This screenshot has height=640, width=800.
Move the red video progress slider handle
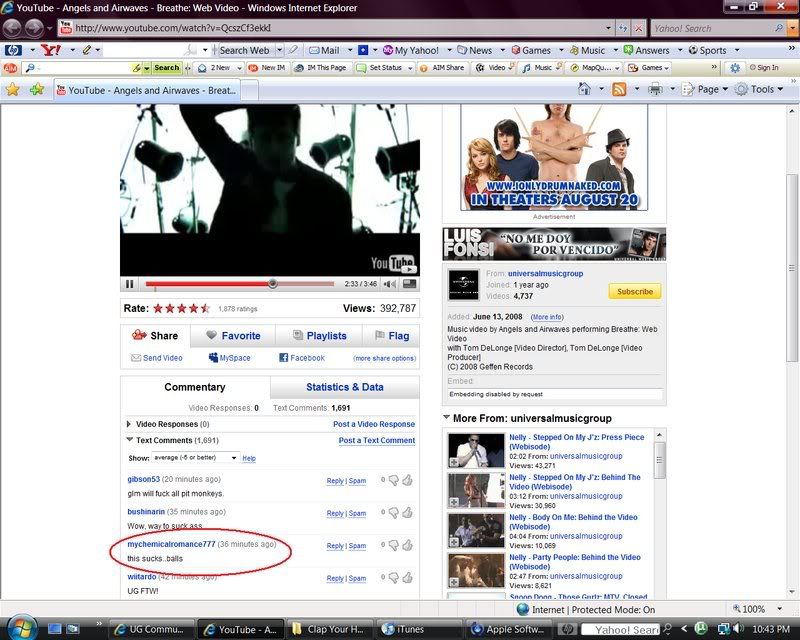tap(272, 284)
